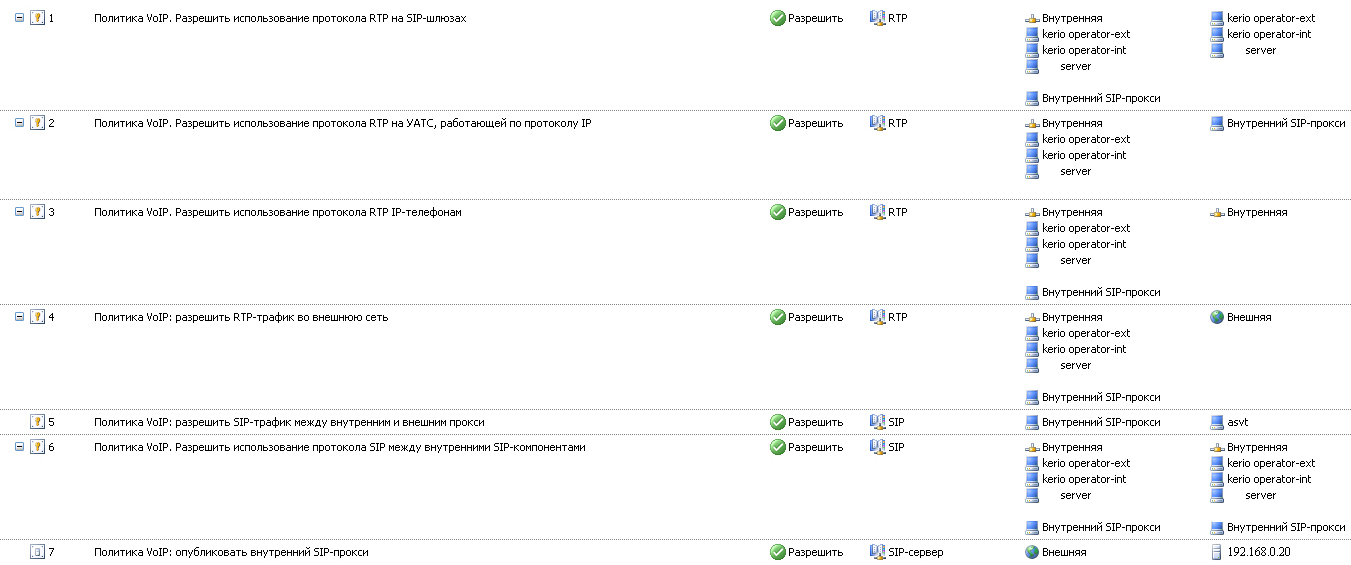The image size is (1351, 565).
Task: Select Внутренняя interface source in rule 1
Action: [x=1072, y=18]
